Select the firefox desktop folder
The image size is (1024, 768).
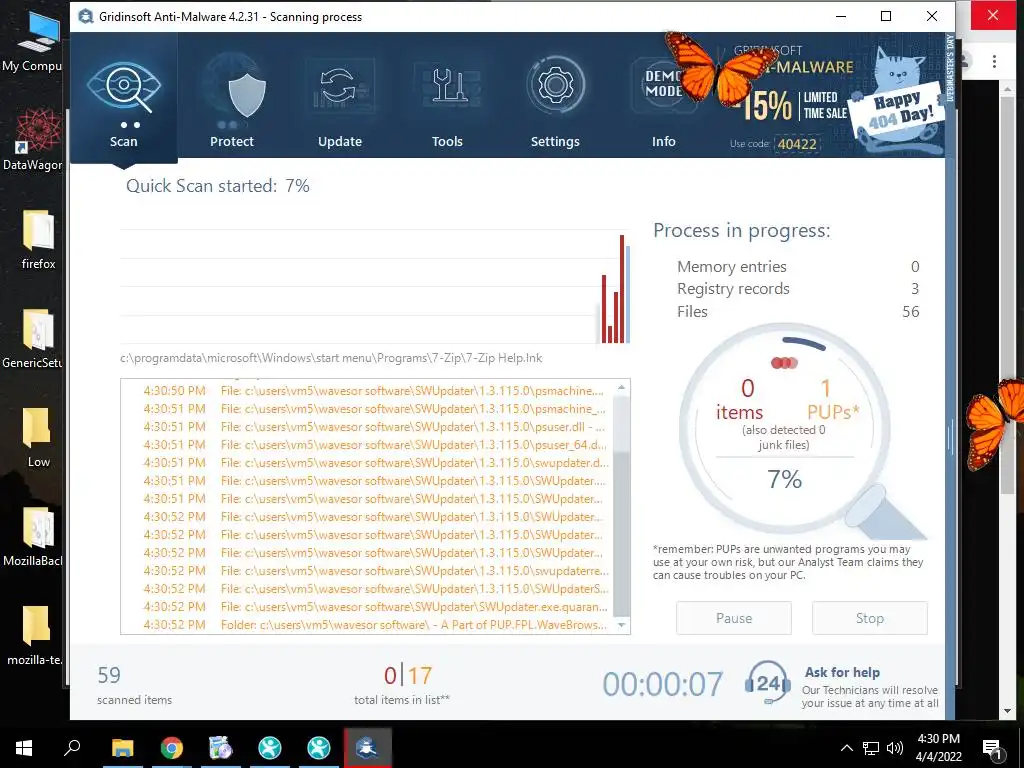tap(38, 239)
